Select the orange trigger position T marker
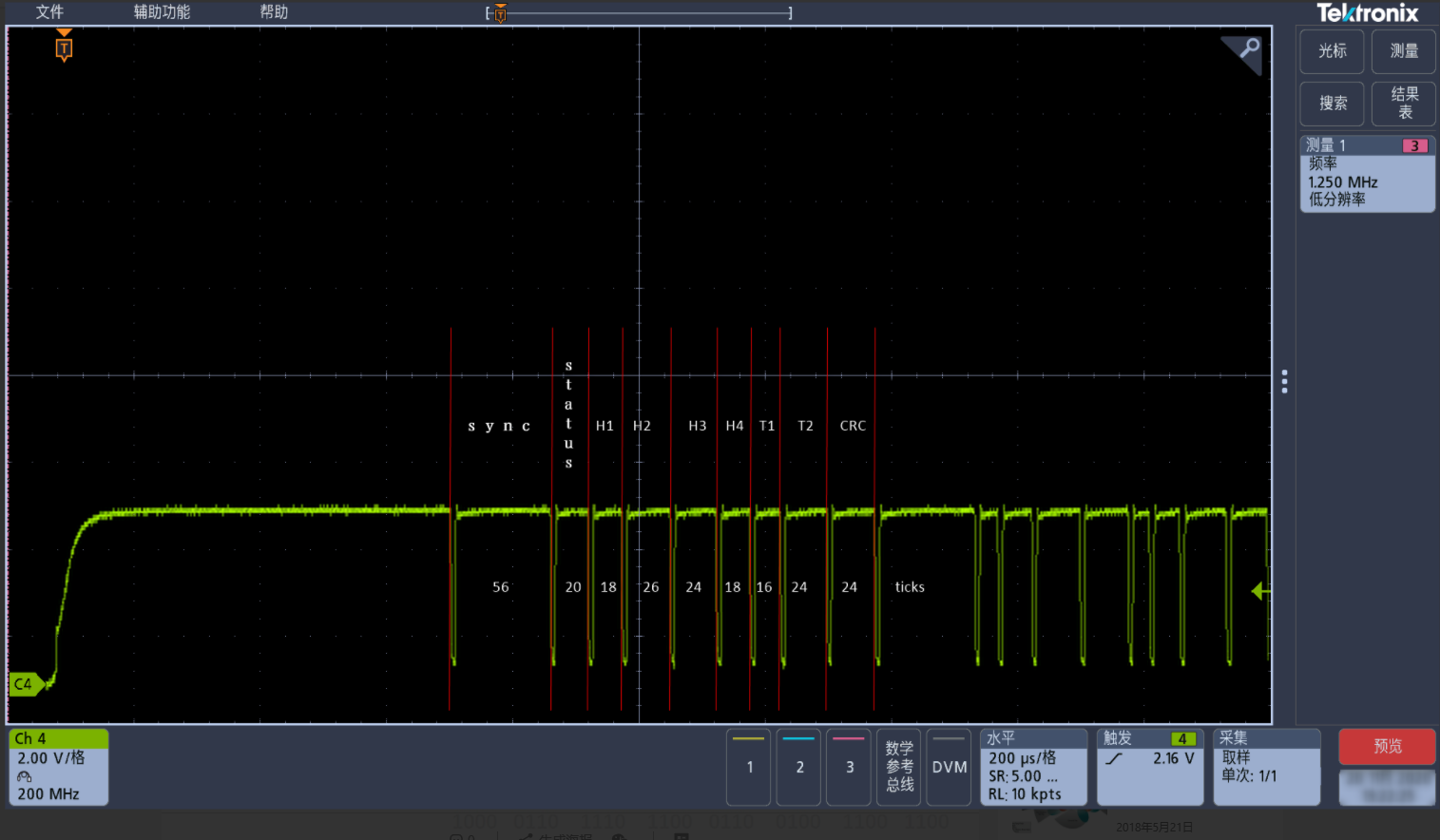The width and height of the screenshot is (1440, 840). tap(63, 47)
